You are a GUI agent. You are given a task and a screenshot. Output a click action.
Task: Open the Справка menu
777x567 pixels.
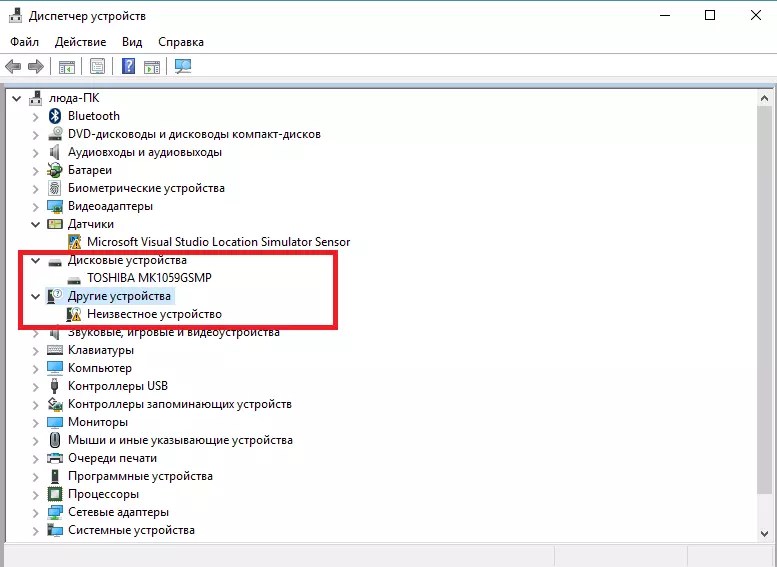click(181, 42)
